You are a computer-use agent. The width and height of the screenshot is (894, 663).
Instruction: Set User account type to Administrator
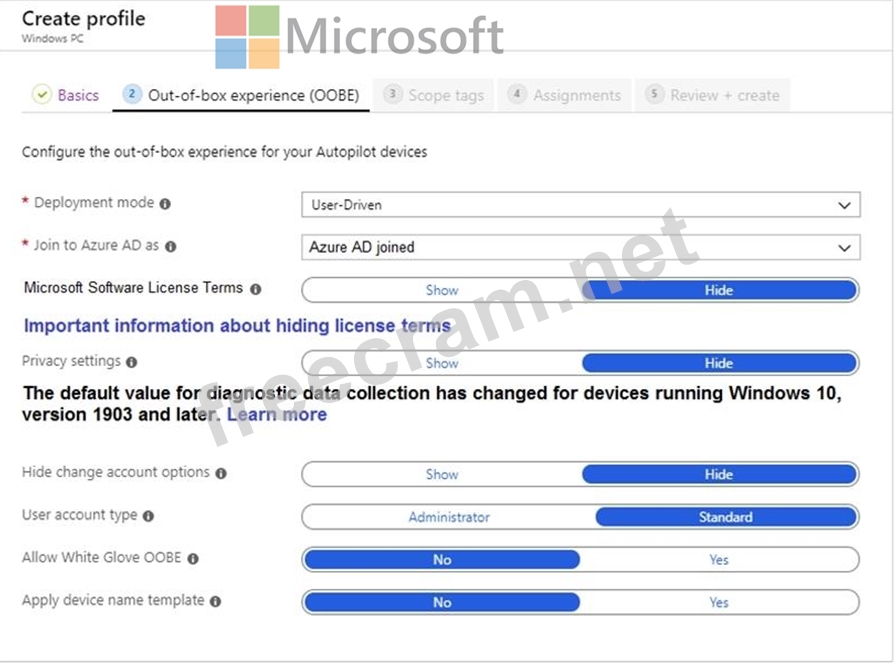tap(449, 517)
